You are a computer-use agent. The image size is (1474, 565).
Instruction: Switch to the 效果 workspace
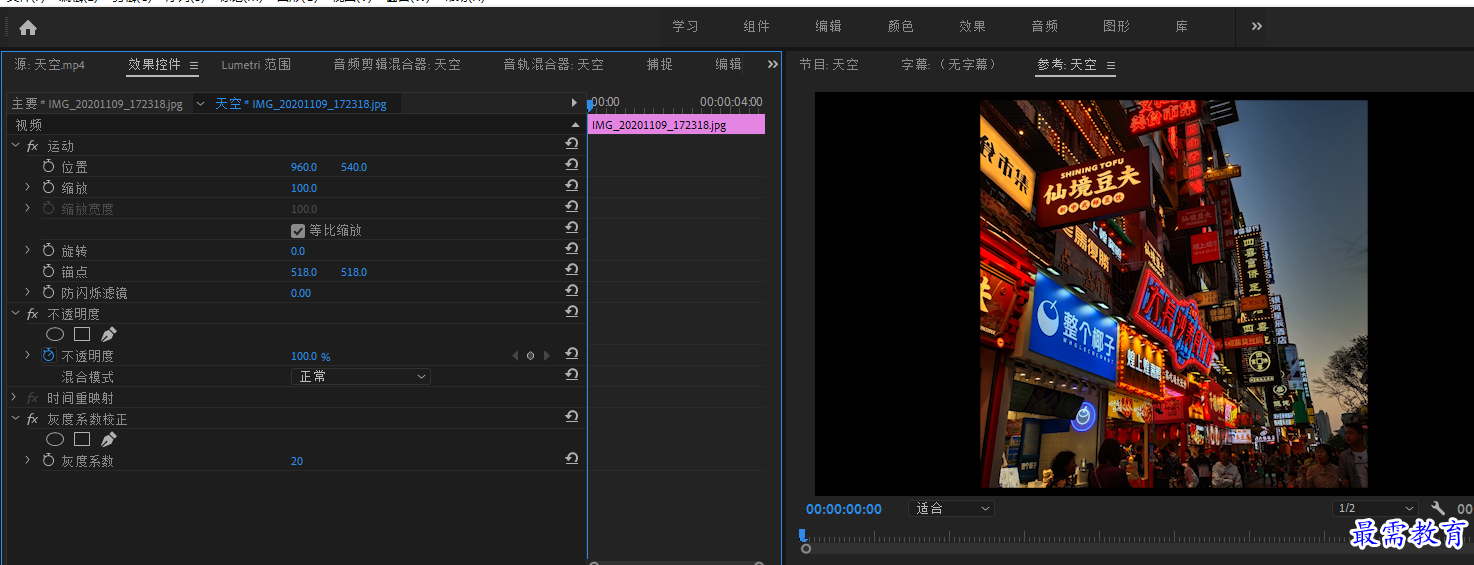(973, 27)
